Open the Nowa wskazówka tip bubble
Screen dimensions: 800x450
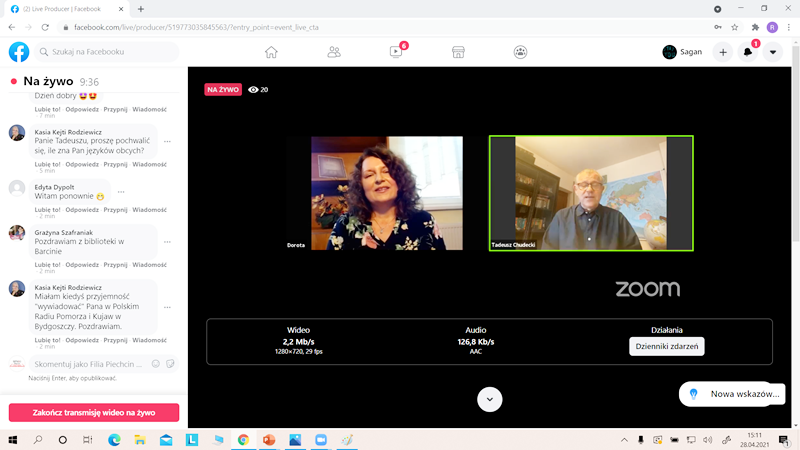tap(732, 394)
